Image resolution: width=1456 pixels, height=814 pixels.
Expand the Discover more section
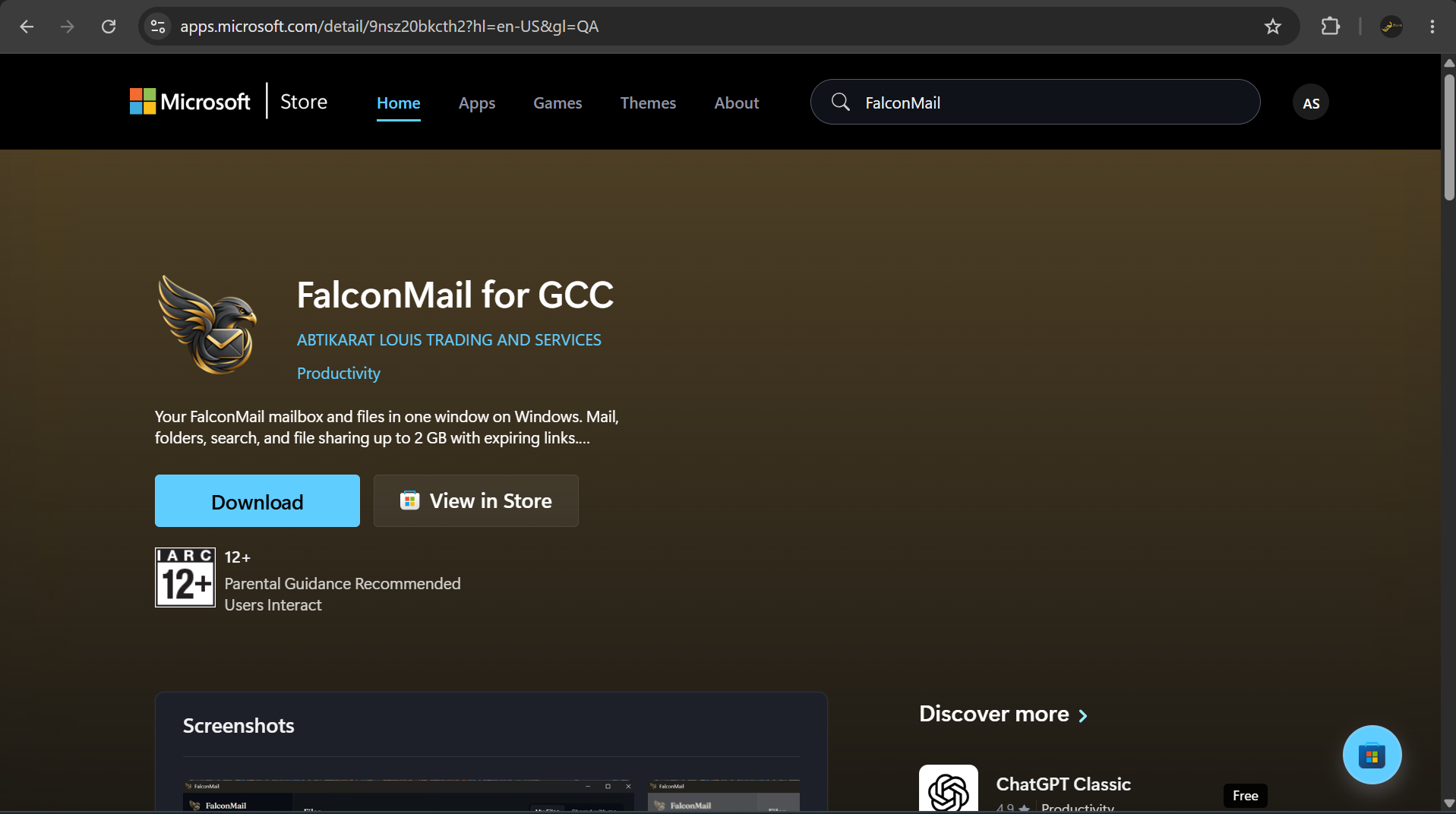tap(1003, 715)
